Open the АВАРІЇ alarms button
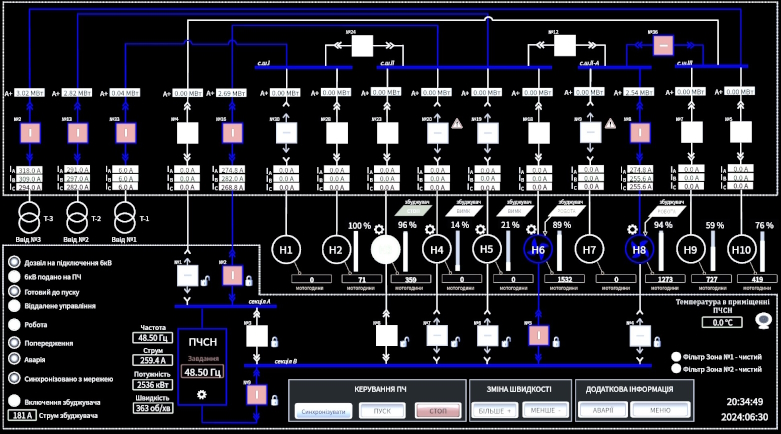781x434 pixels. pyautogui.click(x=603, y=410)
